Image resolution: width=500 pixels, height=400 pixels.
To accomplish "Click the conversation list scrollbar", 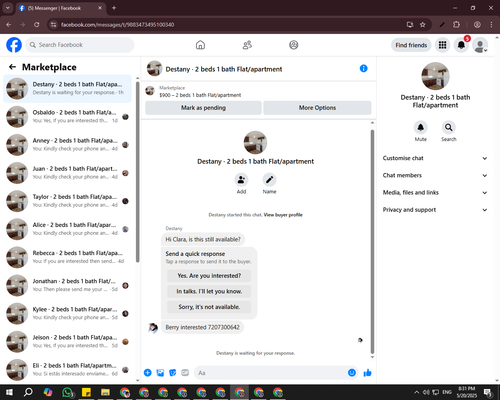I will (138, 172).
